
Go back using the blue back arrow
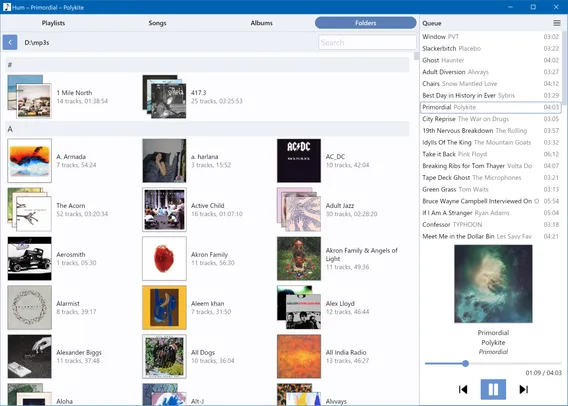(10, 42)
